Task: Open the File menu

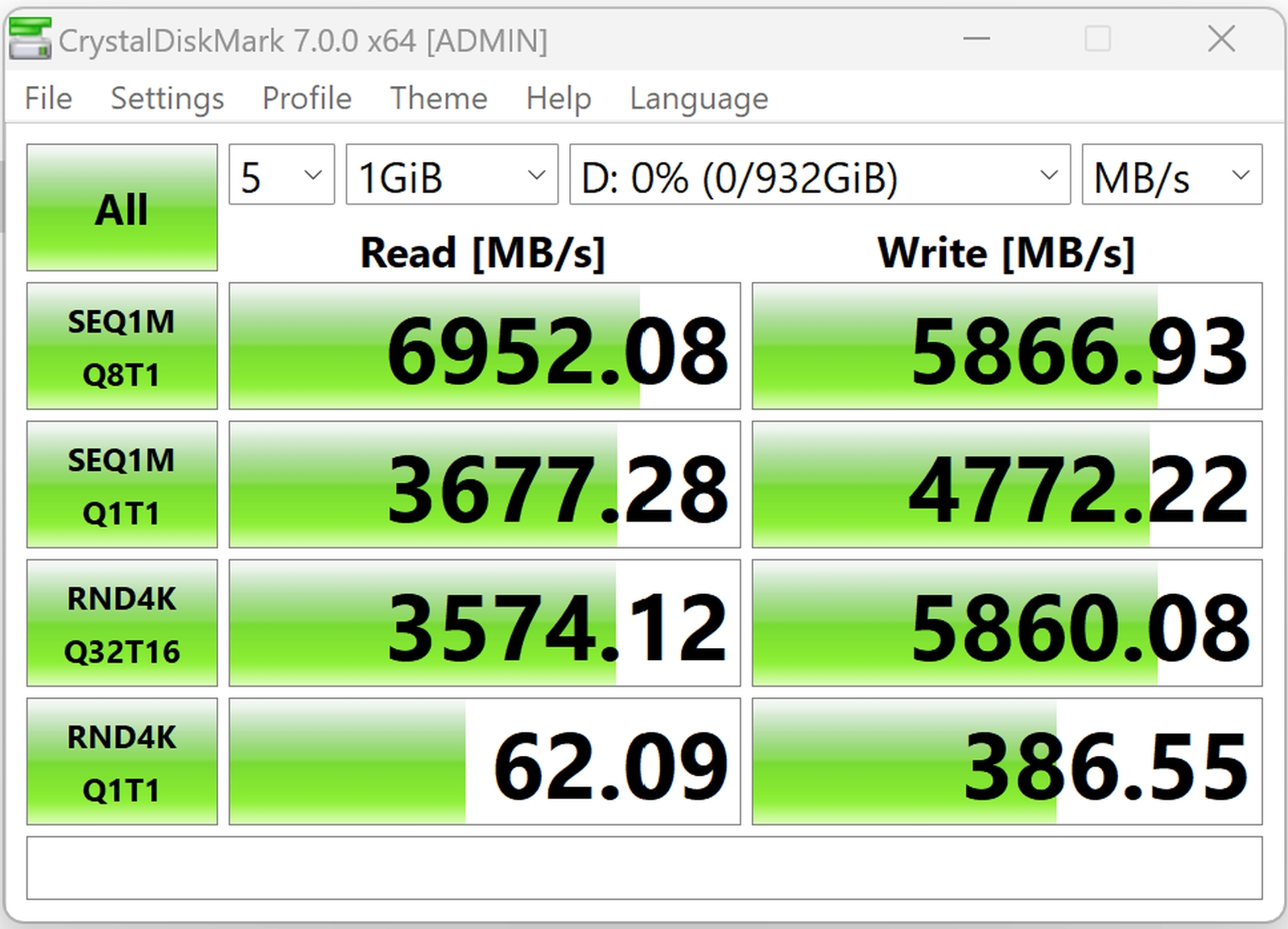Action: pyautogui.click(x=48, y=98)
